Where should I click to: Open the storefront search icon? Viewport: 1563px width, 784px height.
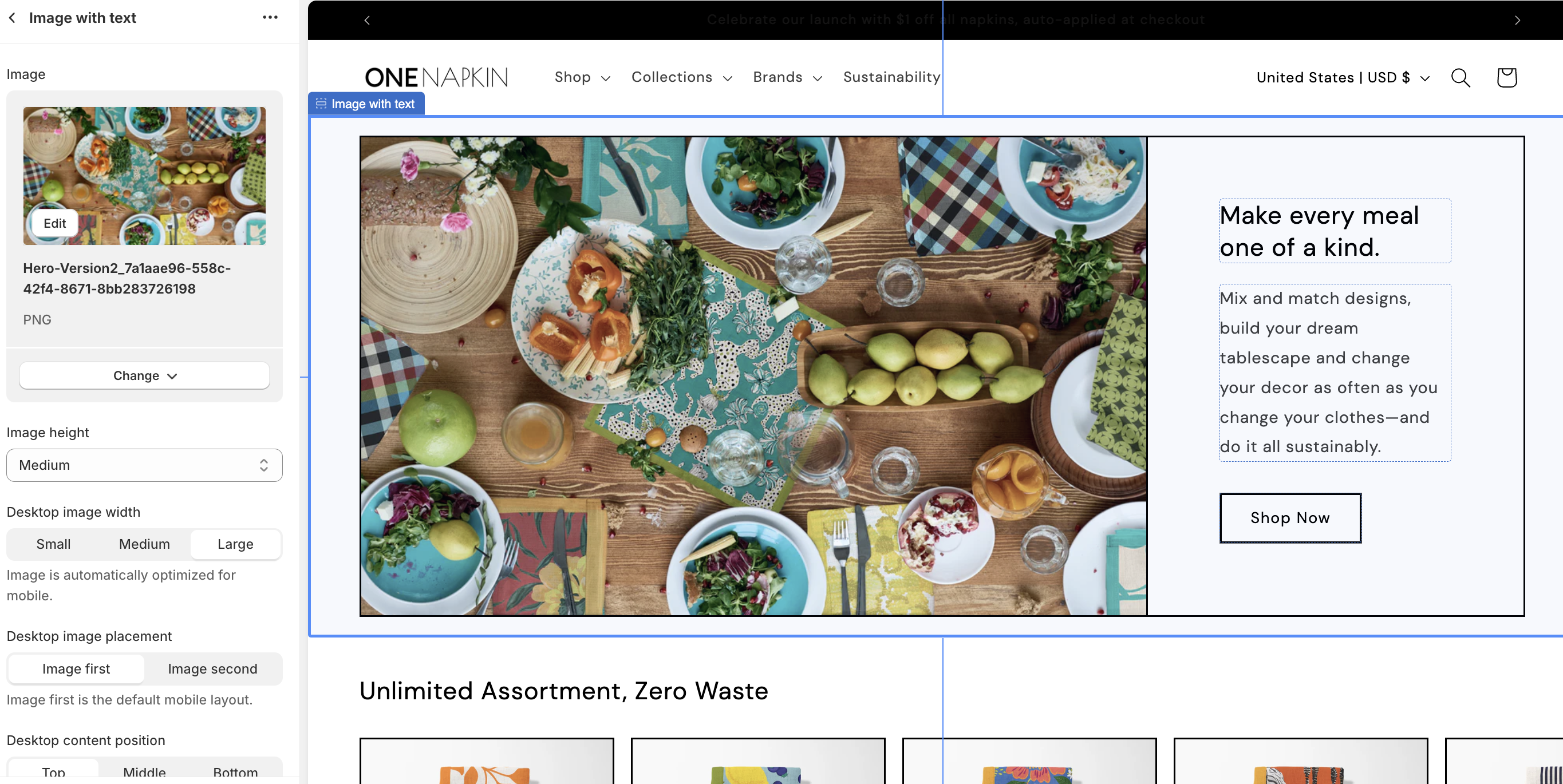pos(1460,78)
